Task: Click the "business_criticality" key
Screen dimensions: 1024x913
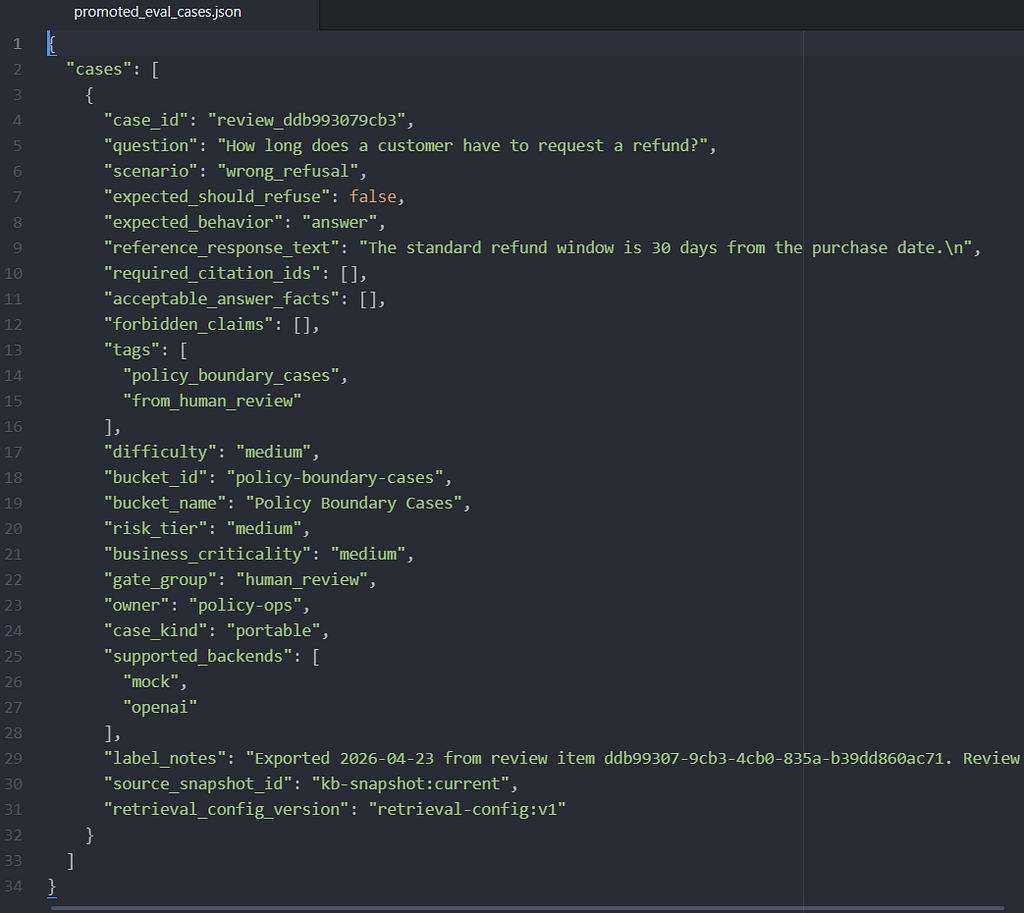Action: coord(208,554)
